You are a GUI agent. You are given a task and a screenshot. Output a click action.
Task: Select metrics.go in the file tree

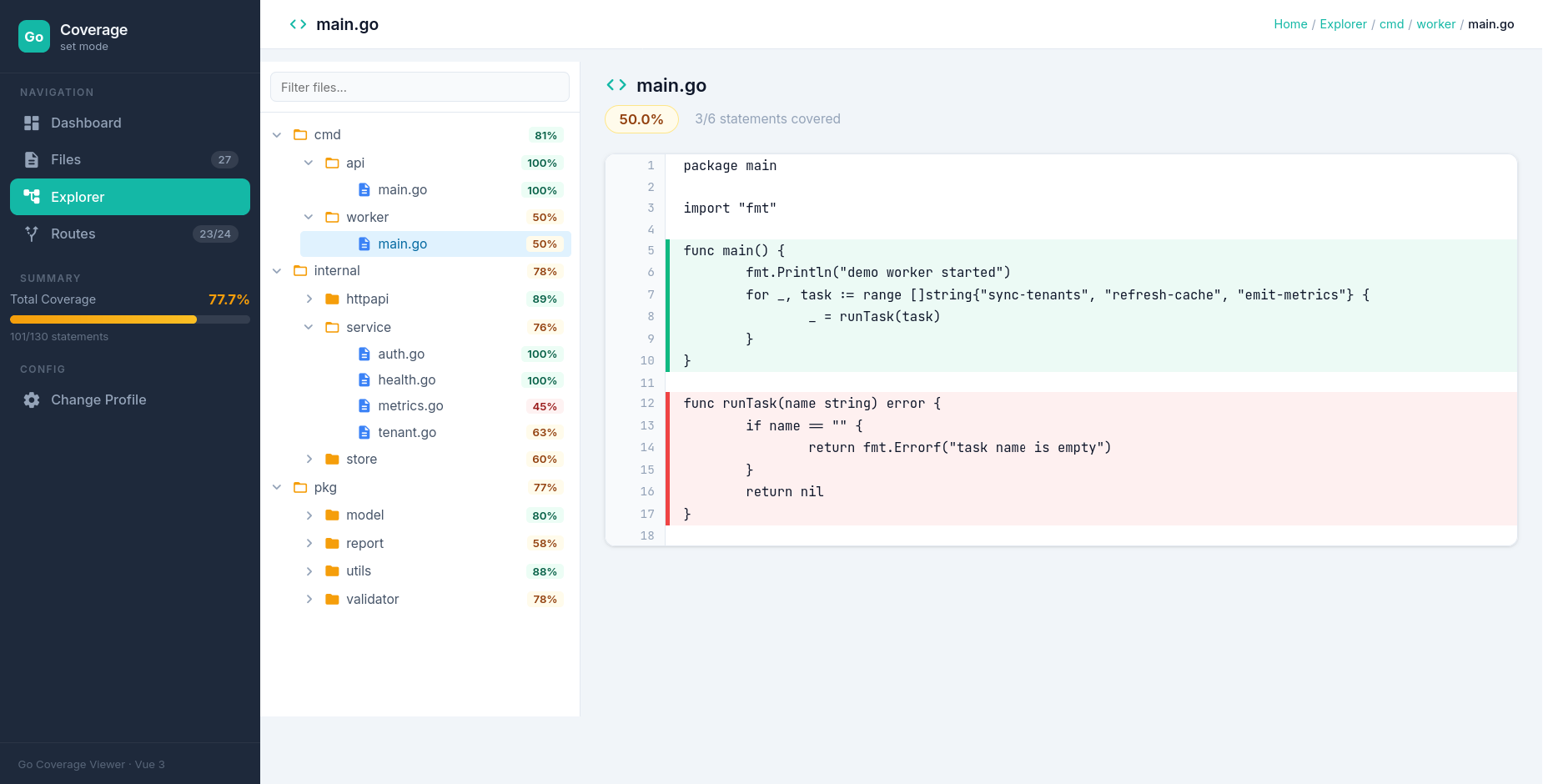411,405
